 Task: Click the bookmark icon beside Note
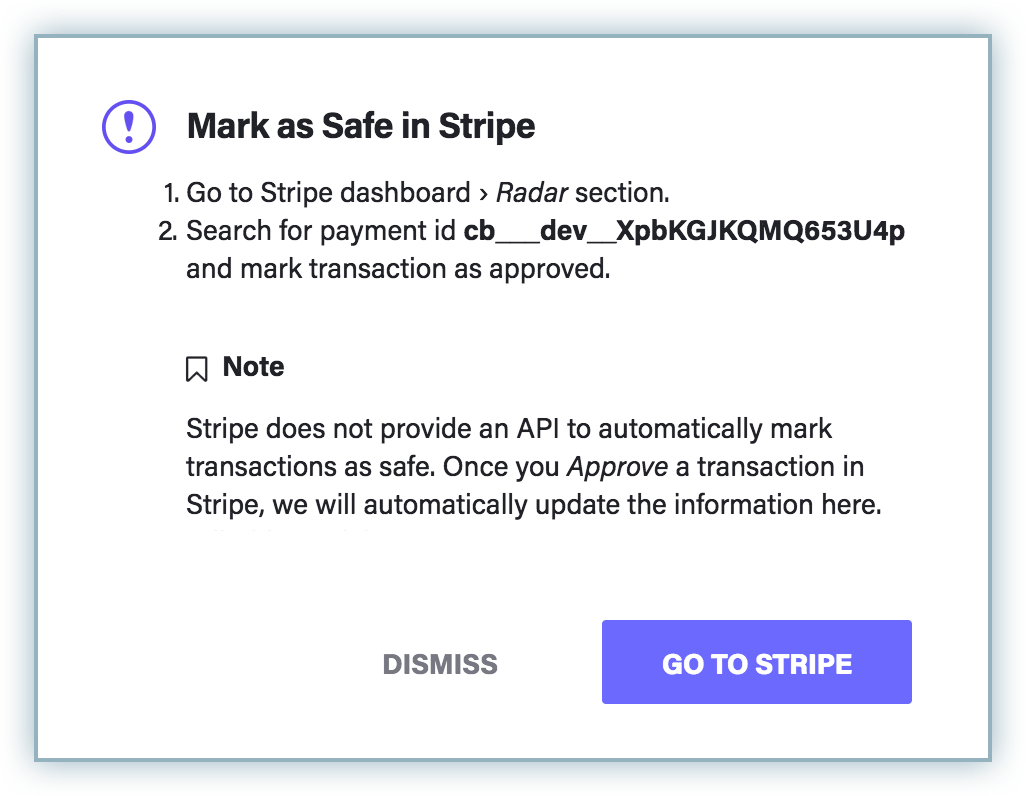tap(197, 369)
